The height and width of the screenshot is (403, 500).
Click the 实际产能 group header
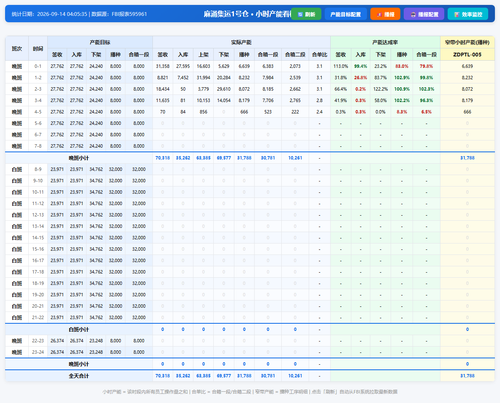[x=241, y=42]
